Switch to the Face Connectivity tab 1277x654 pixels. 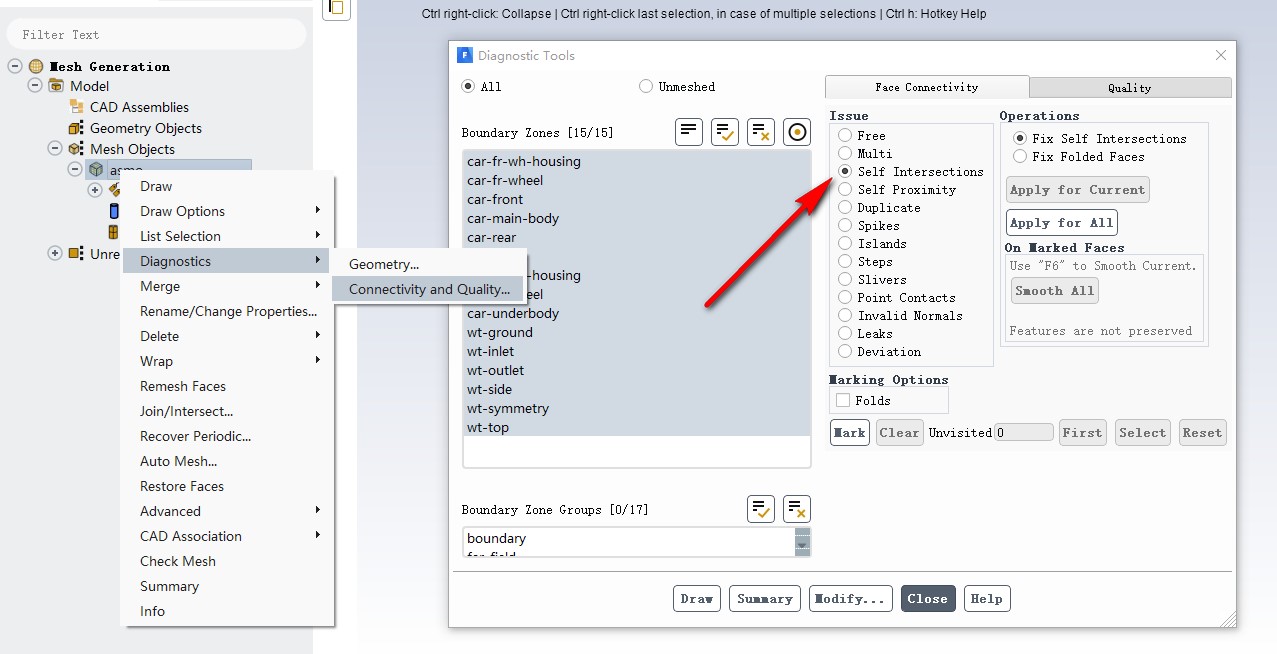[x=927, y=87]
